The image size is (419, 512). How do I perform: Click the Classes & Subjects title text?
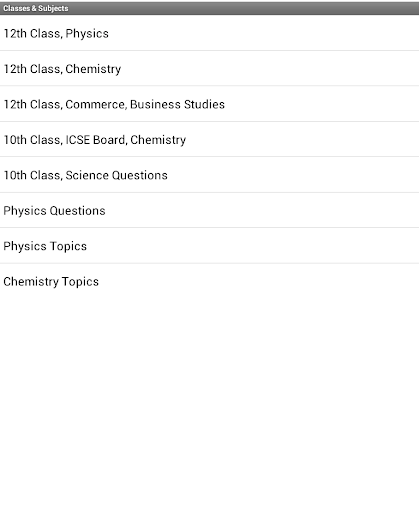36,8
